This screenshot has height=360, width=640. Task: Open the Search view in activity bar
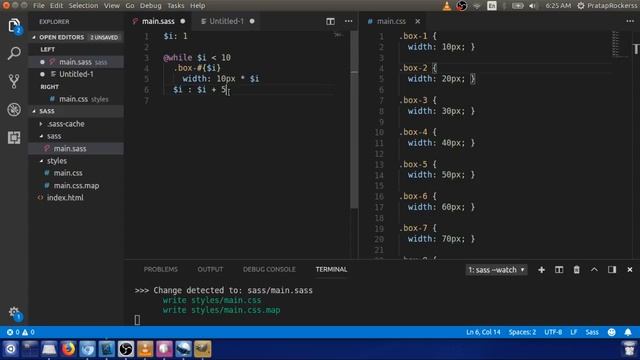pos(14,53)
